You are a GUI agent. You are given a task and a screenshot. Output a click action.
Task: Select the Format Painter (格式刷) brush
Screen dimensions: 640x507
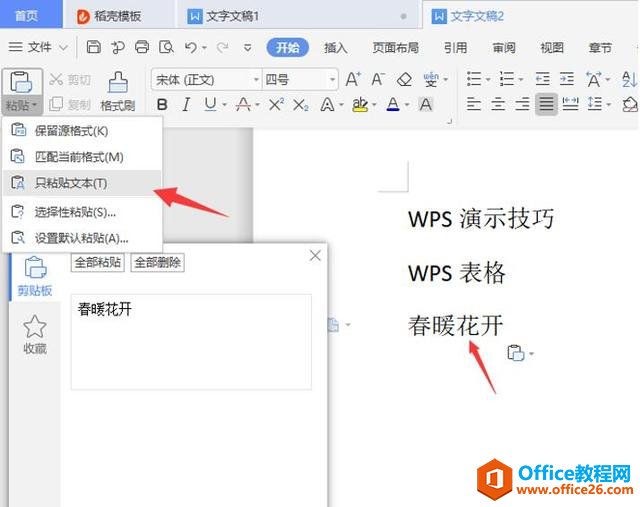pos(118,83)
